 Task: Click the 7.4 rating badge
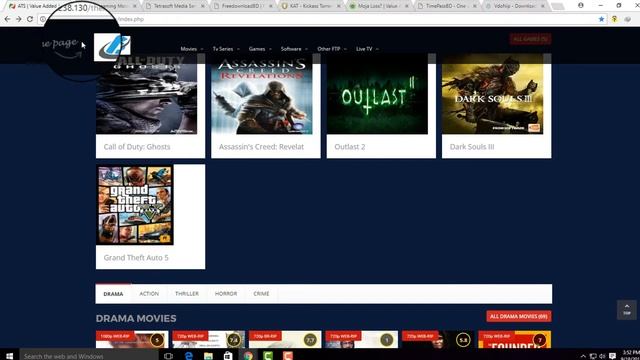coord(233,340)
